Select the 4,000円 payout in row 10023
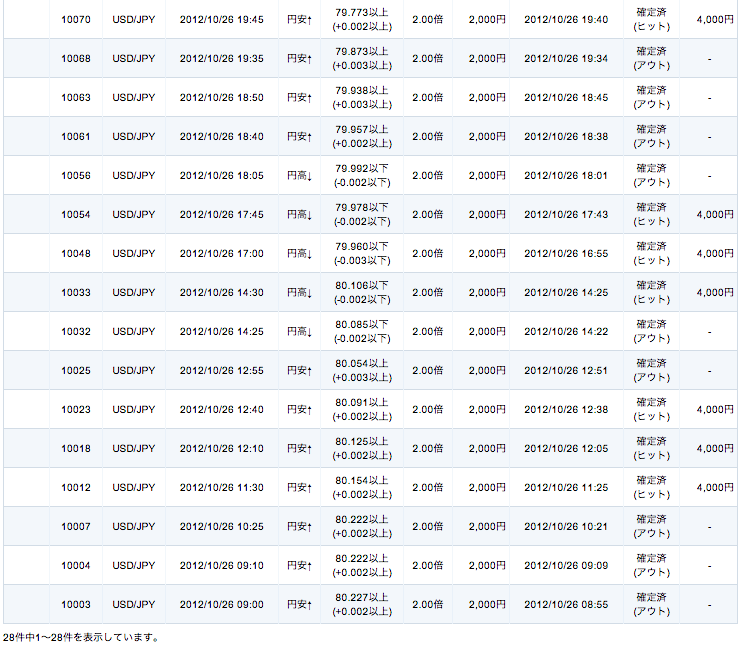 [714, 410]
